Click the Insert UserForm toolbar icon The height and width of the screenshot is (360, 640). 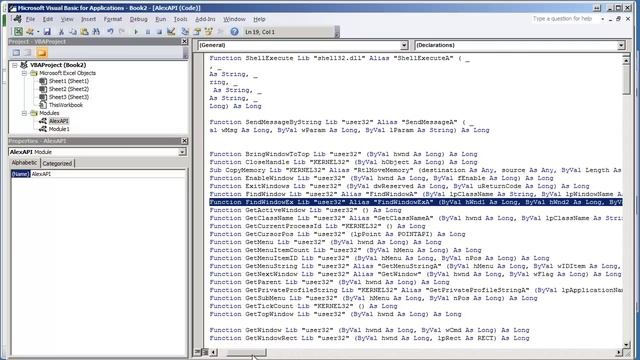30,31
